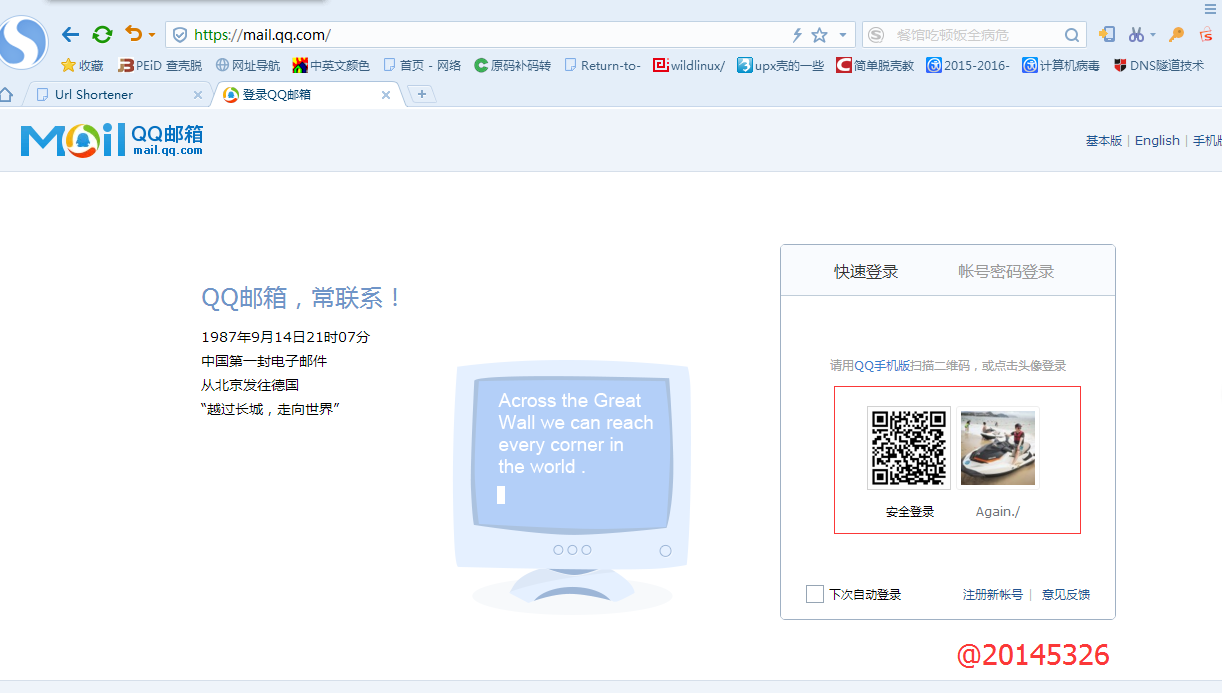Open the 原码补码转 bookmark

512,65
